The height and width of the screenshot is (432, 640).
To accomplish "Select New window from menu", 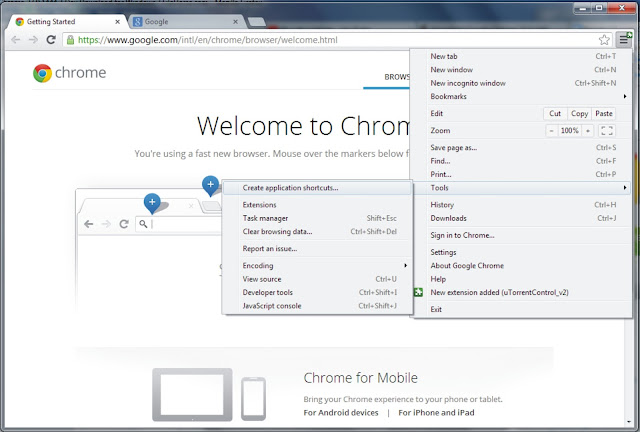I will (x=523, y=70).
